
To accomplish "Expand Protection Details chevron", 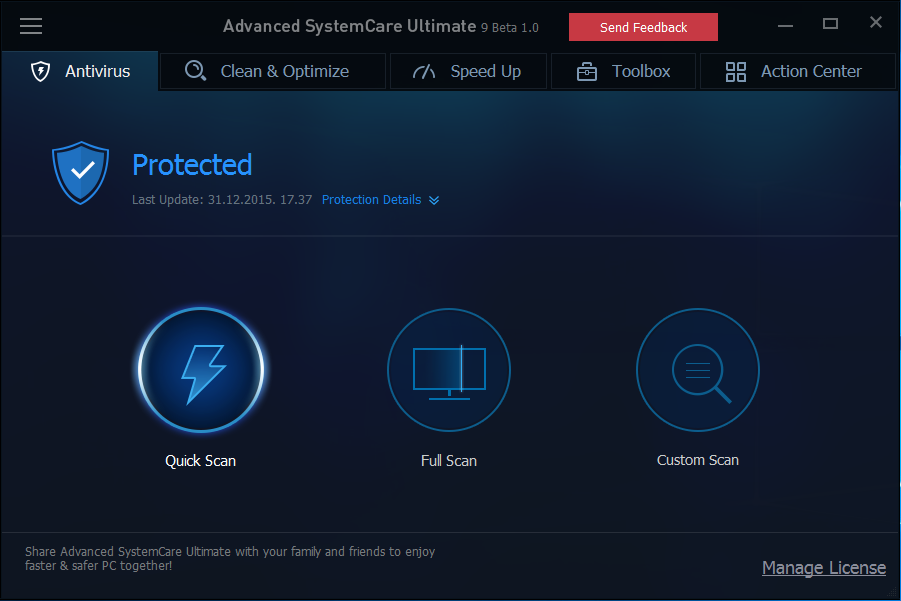I will point(434,200).
